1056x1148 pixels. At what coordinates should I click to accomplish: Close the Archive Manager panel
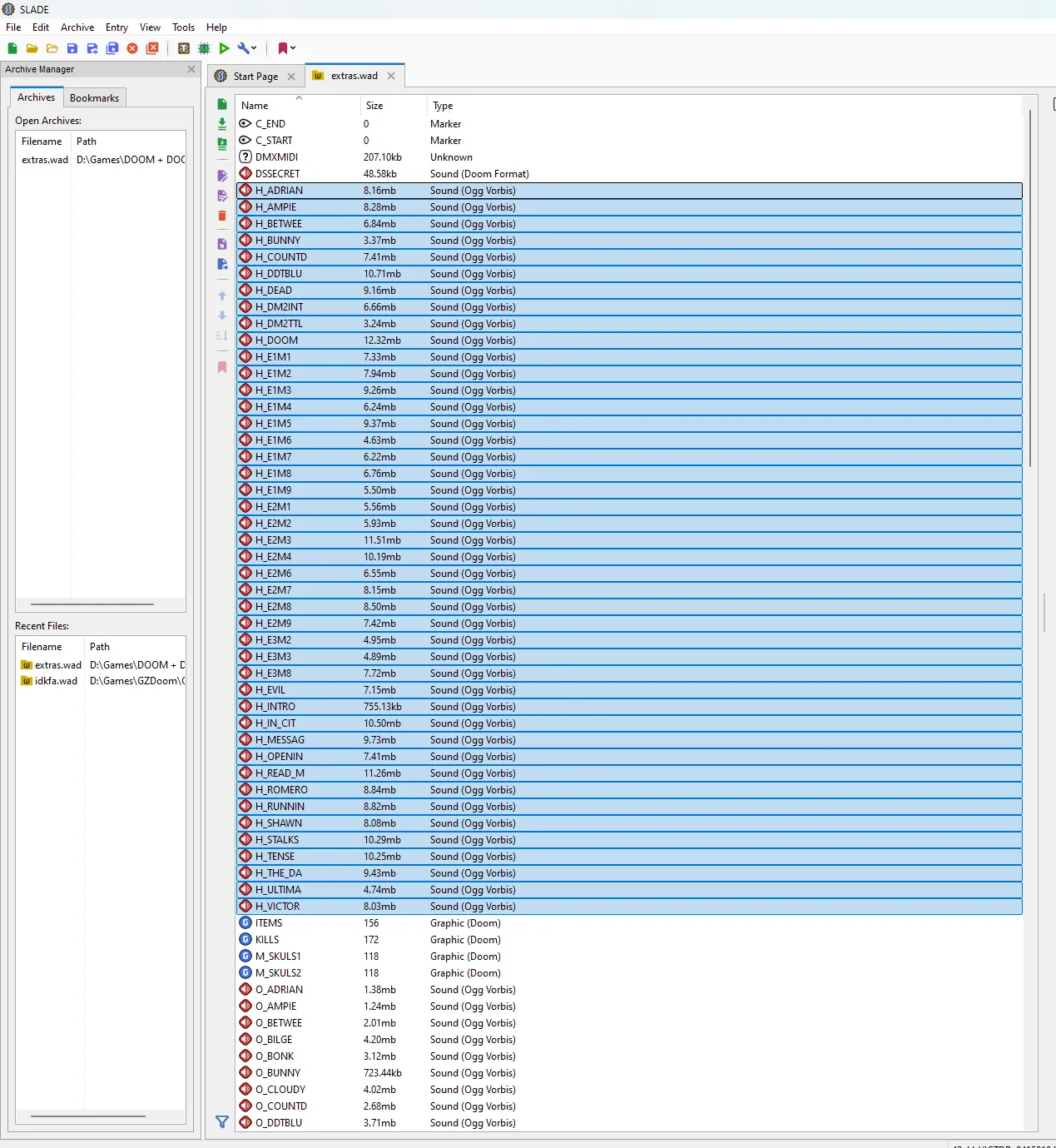click(x=191, y=69)
